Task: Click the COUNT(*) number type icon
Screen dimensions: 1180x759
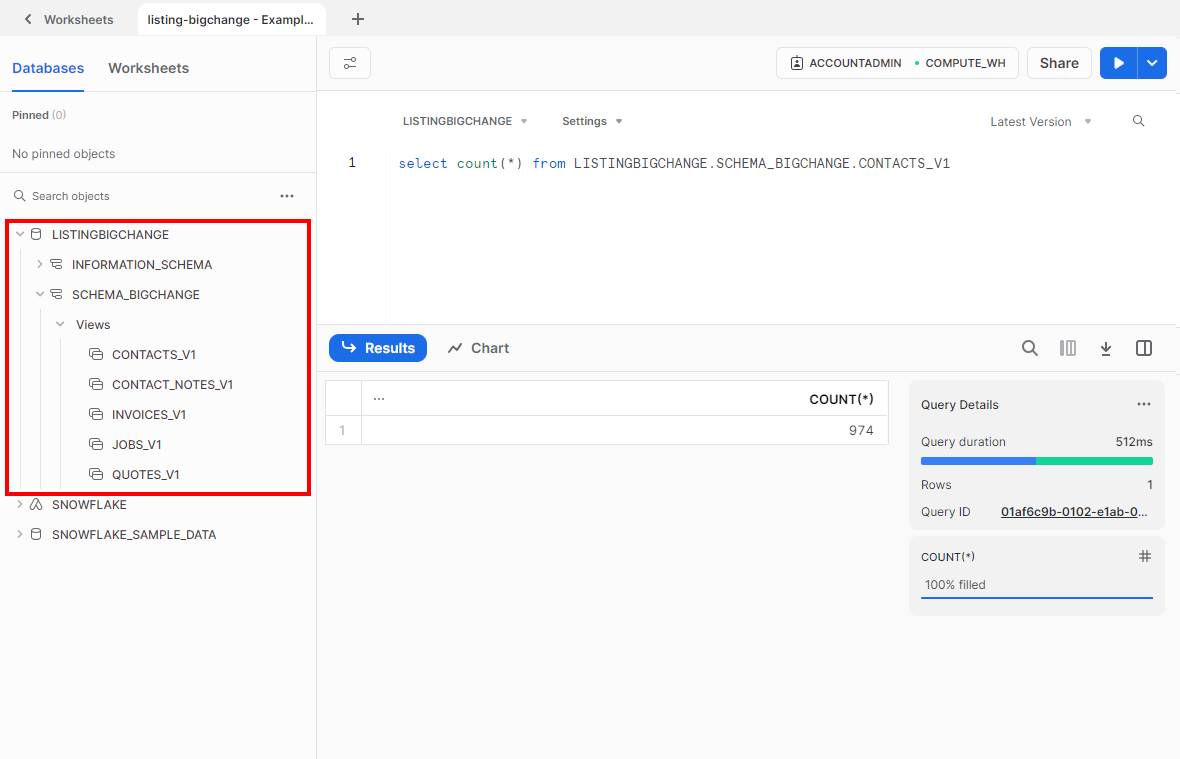Action: click(1145, 557)
